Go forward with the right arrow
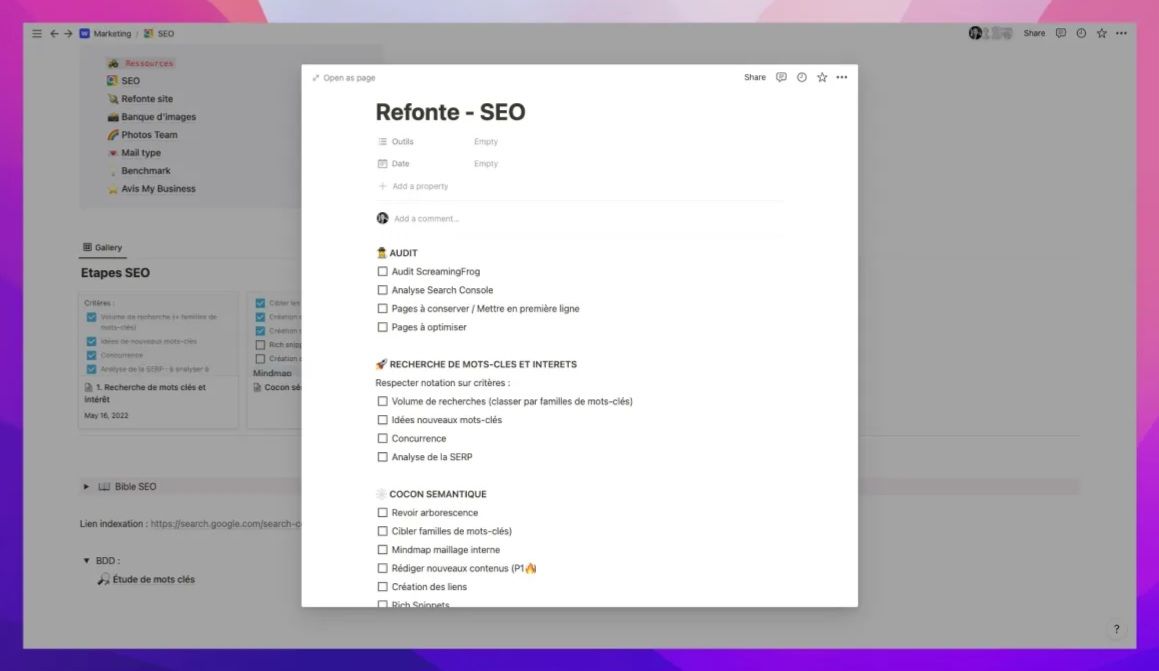The width and height of the screenshot is (1159, 671). coord(68,33)
